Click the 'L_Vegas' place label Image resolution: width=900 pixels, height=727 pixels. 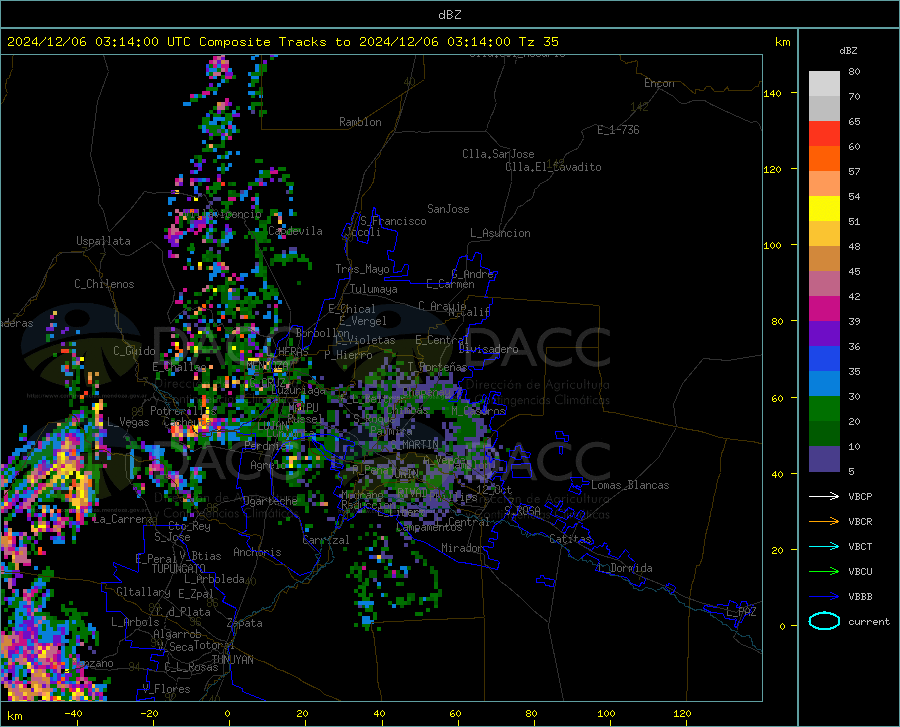pos(128,422)
